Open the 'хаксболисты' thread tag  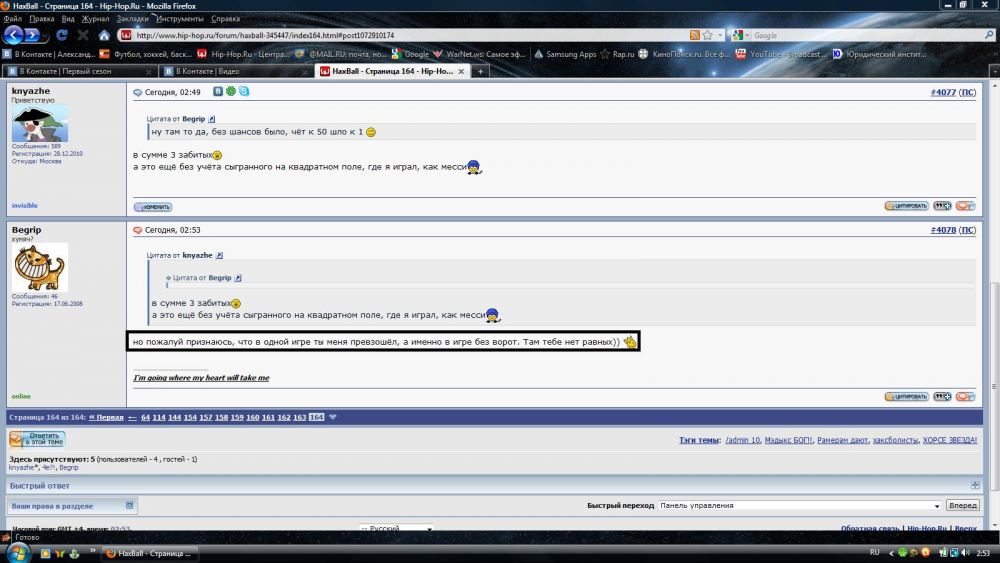pos(895,441)
